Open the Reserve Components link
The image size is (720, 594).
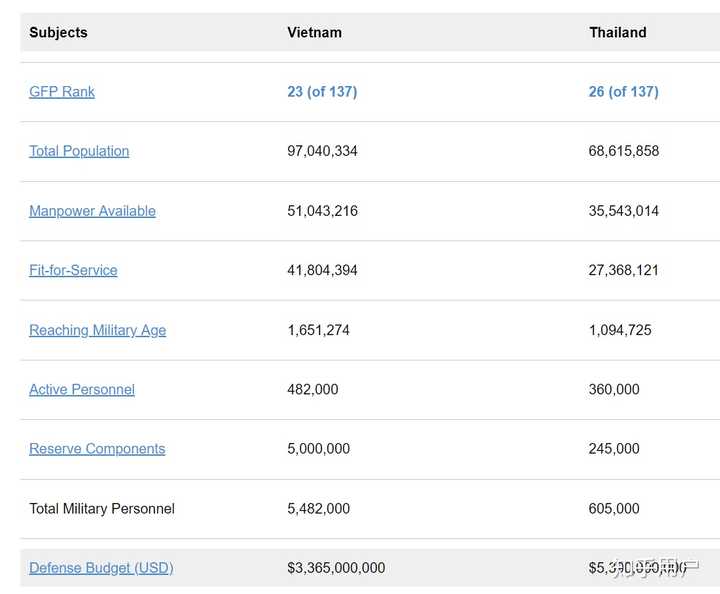click(x=97, y=449)
